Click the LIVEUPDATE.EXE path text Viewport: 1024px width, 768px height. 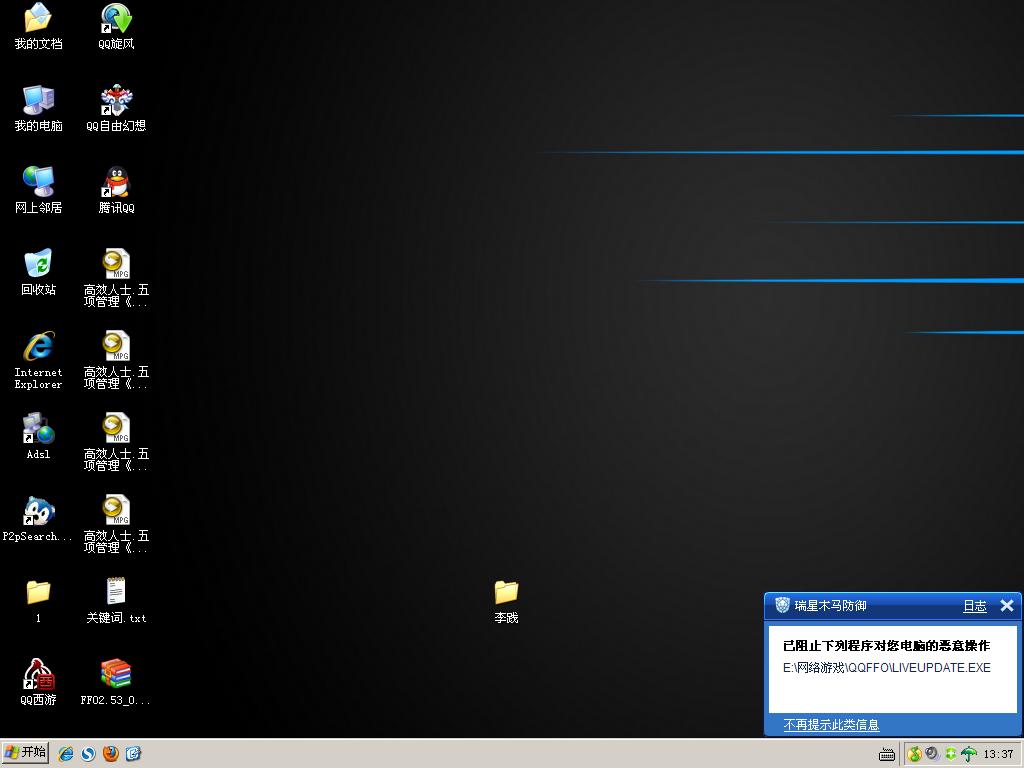[887, 667]
